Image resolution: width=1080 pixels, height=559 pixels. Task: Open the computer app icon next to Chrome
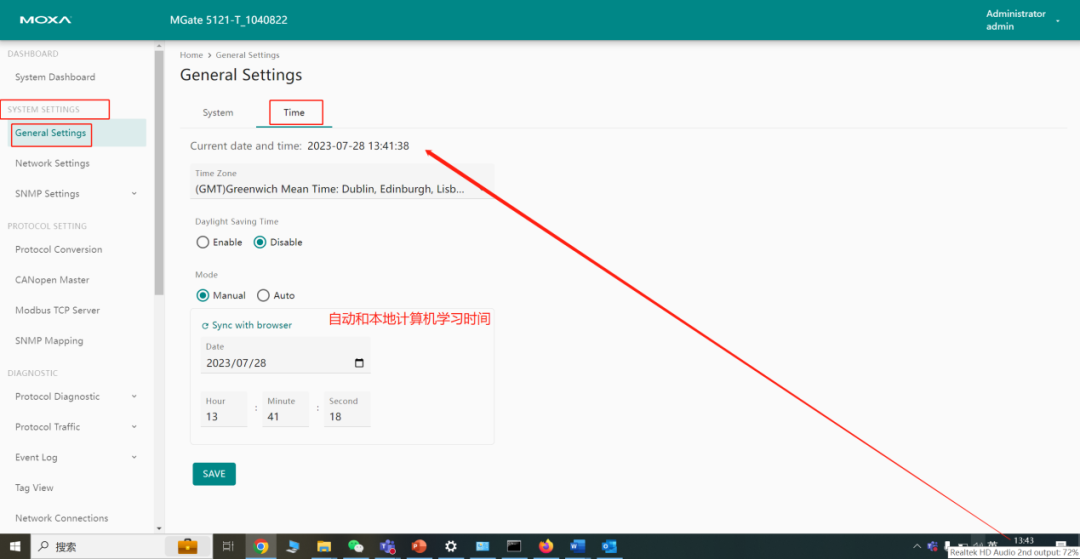pos(292,547)
